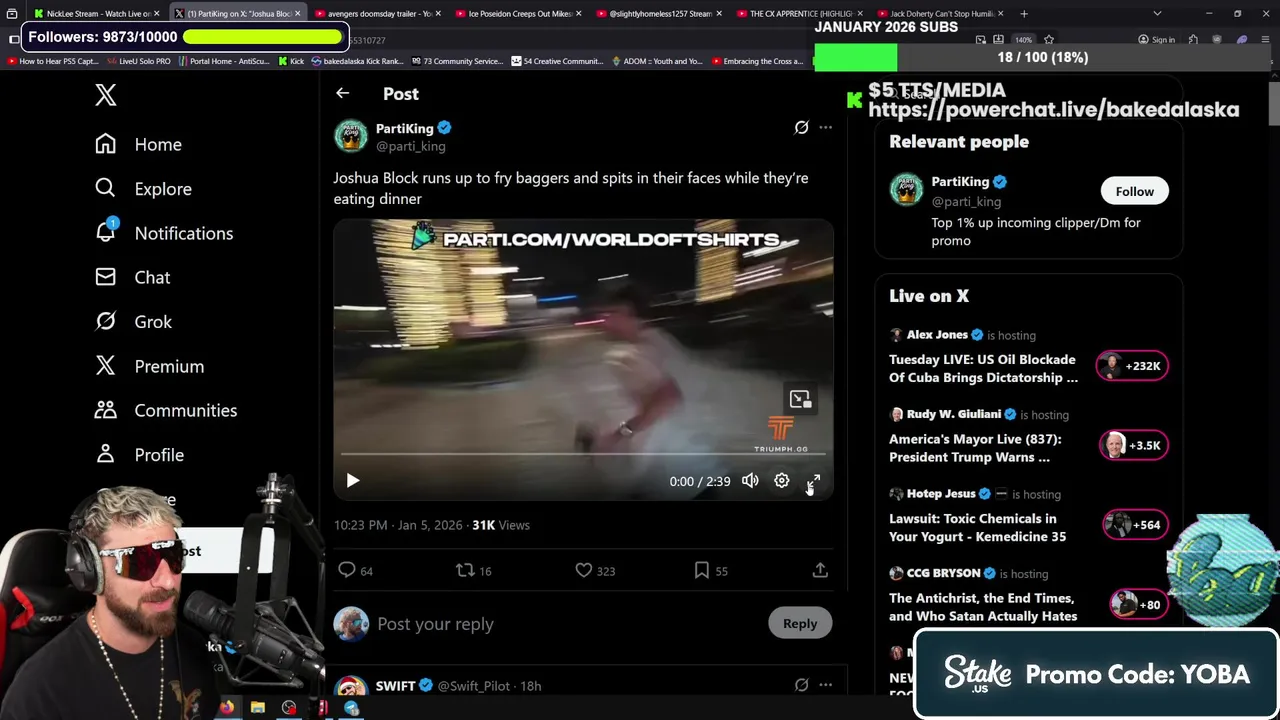Open a new browser tab
This screenshot has width=1280, height=720.
1023,14
